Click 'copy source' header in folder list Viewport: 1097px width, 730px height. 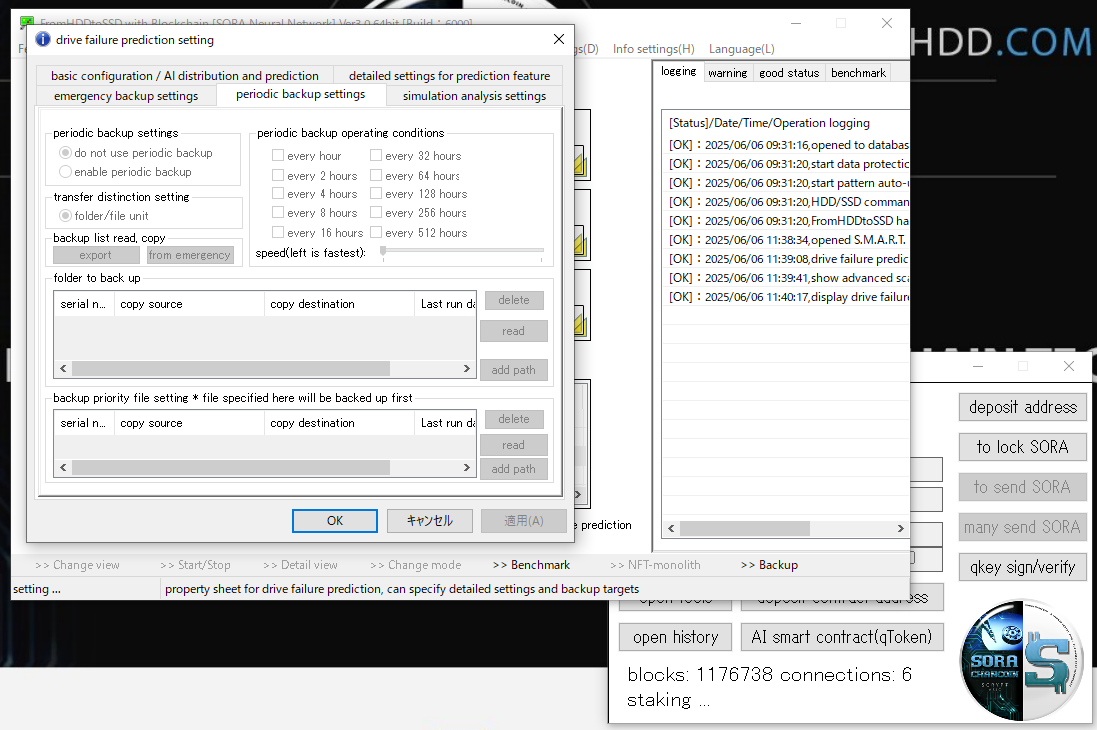click(189, 304)
